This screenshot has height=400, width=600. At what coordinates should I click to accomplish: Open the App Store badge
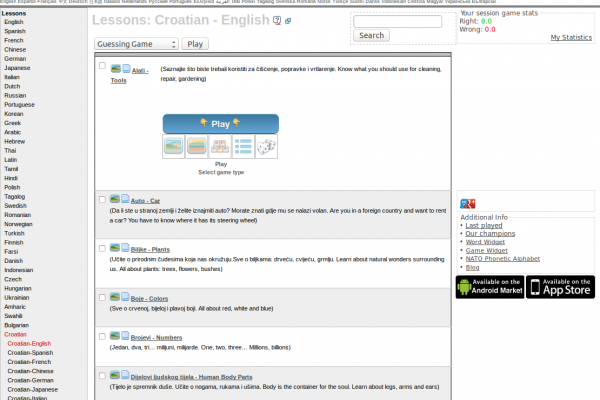[561, 287]
